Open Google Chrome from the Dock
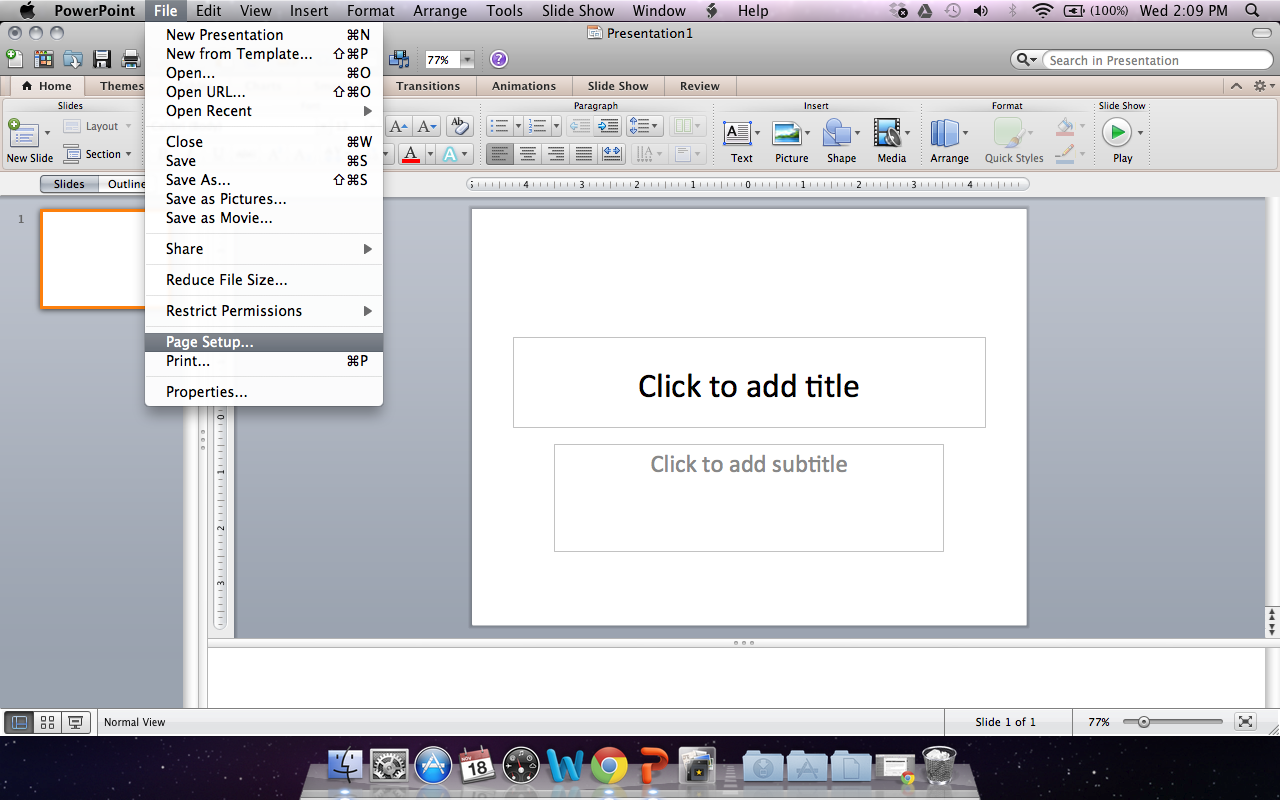This screenshot has width=1280, height=800. coord(608,766)
